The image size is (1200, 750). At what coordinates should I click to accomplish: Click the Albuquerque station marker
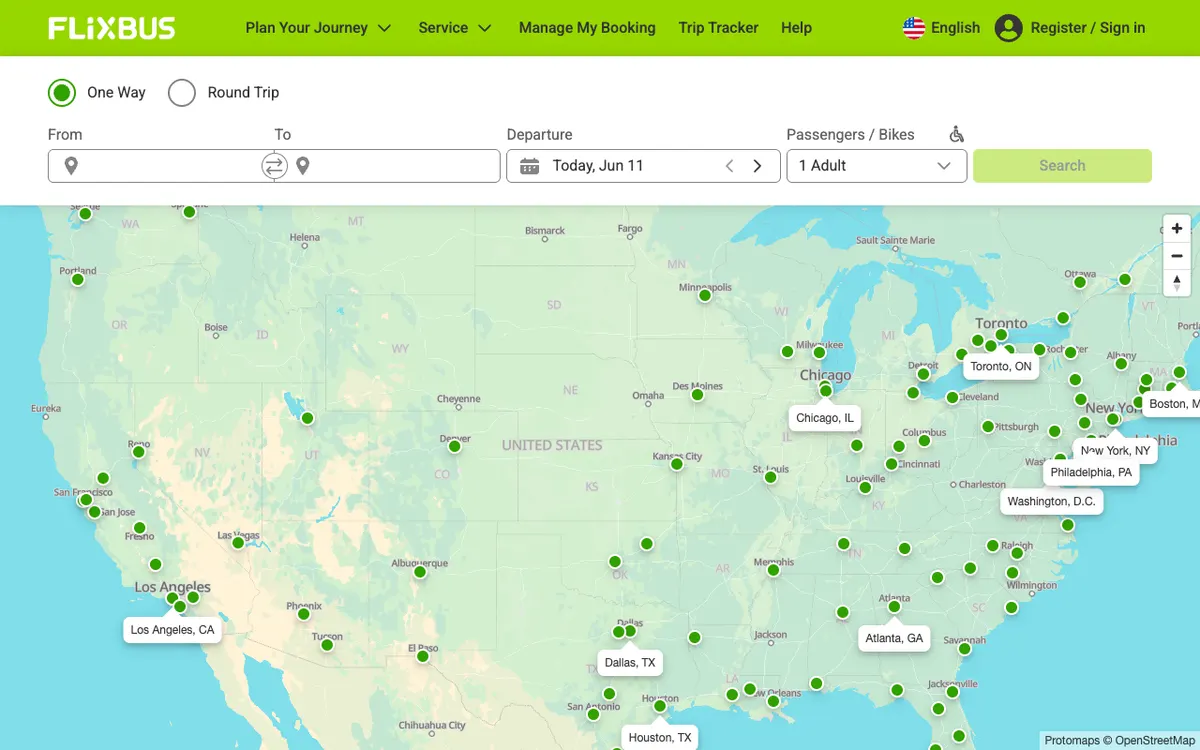coord(420,572)
